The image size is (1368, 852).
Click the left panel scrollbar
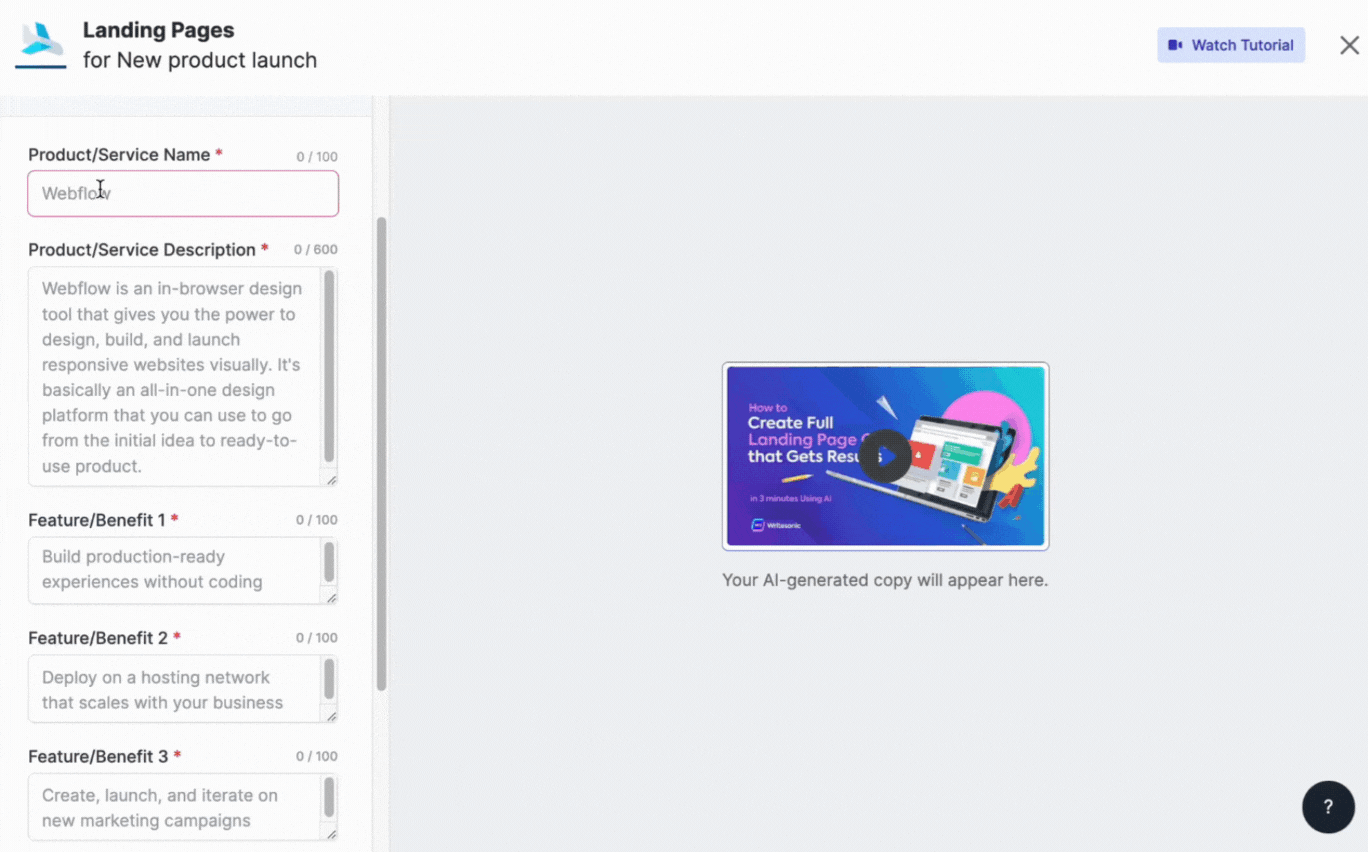coord(381,450)
